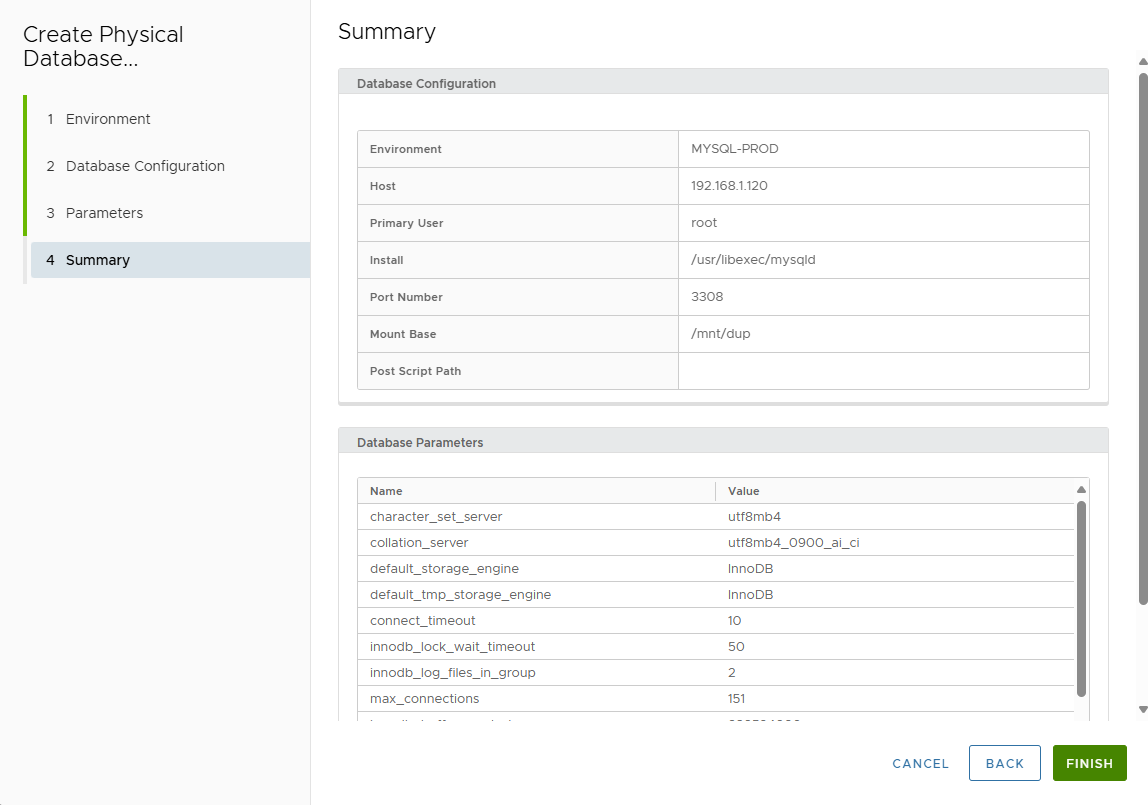Click the FINISH button
1148x805 pixels.
[x=1089, y=763]
